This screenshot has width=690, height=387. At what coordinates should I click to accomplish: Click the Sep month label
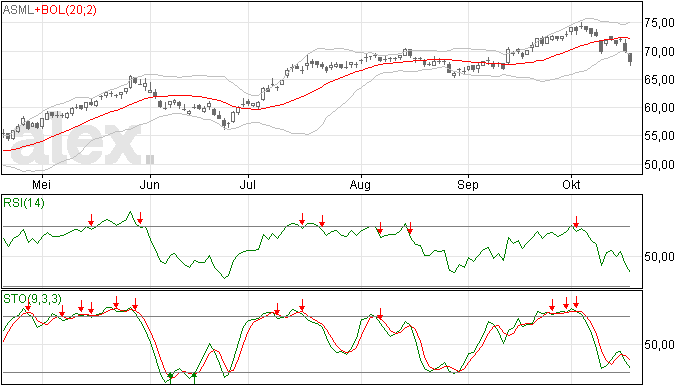pyautogui.click(x=468, y=185)
